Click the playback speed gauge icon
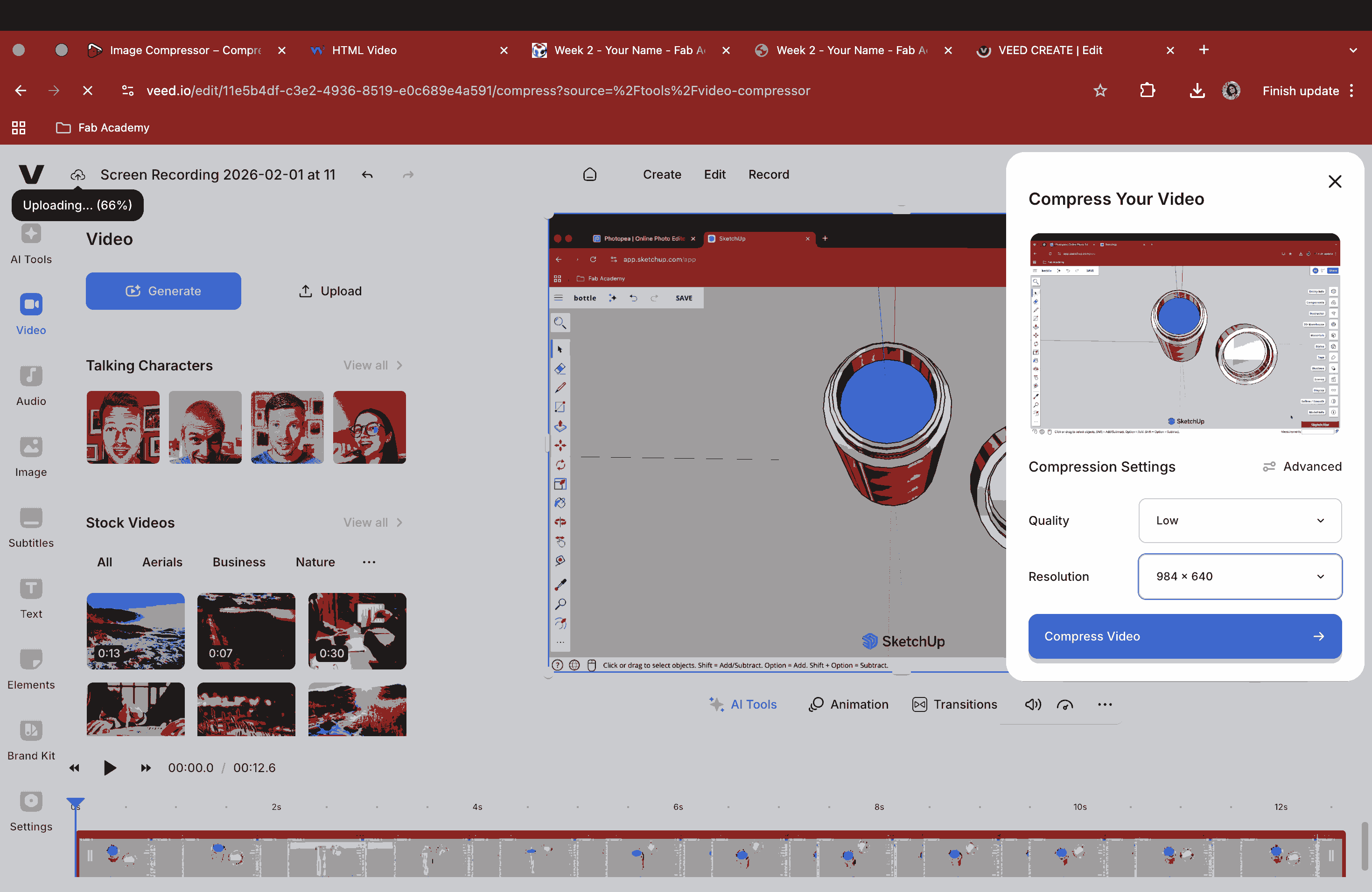Image resolution: width=1372 pixels, height=892 pixels. [1065, 704]
